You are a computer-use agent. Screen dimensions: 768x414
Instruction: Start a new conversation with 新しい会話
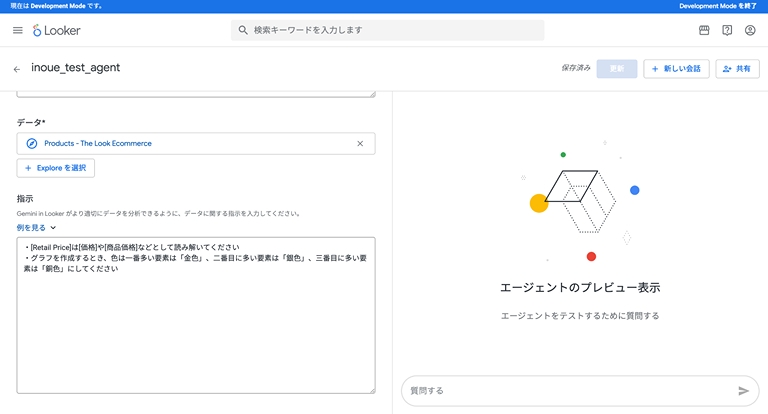tap(676, 69)
